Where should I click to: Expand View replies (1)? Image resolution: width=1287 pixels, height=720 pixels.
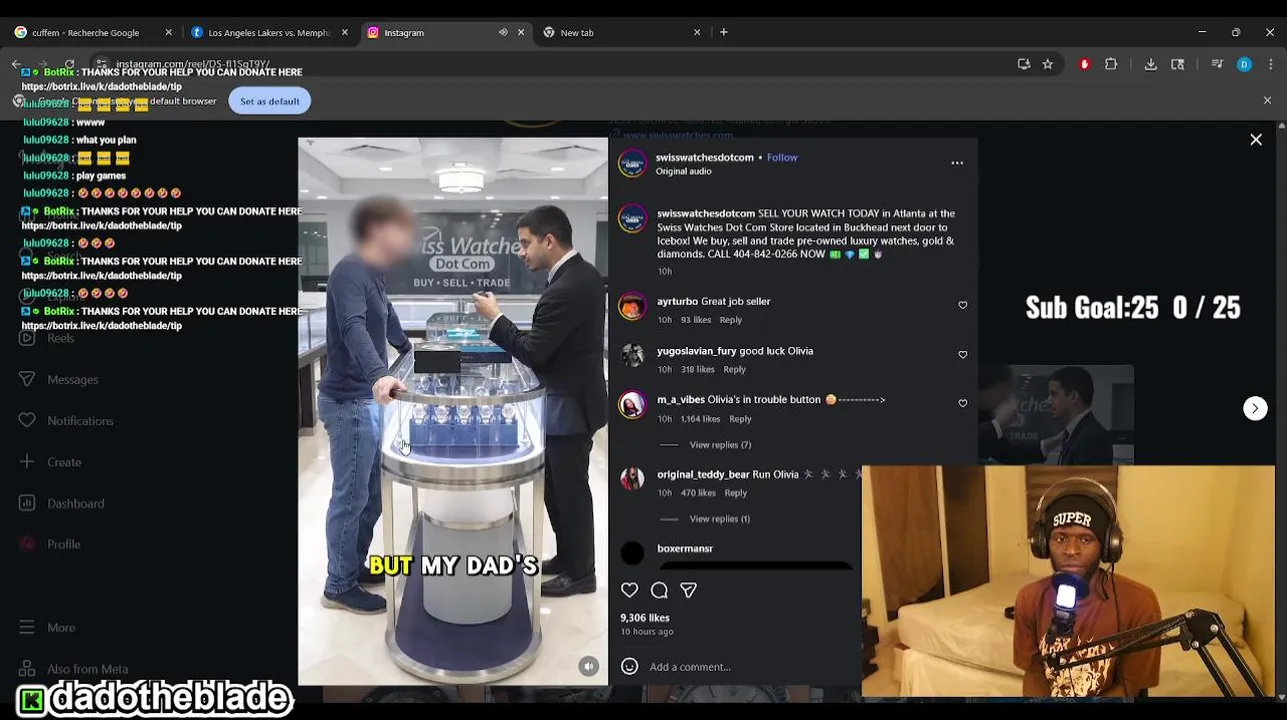(719, 519)
